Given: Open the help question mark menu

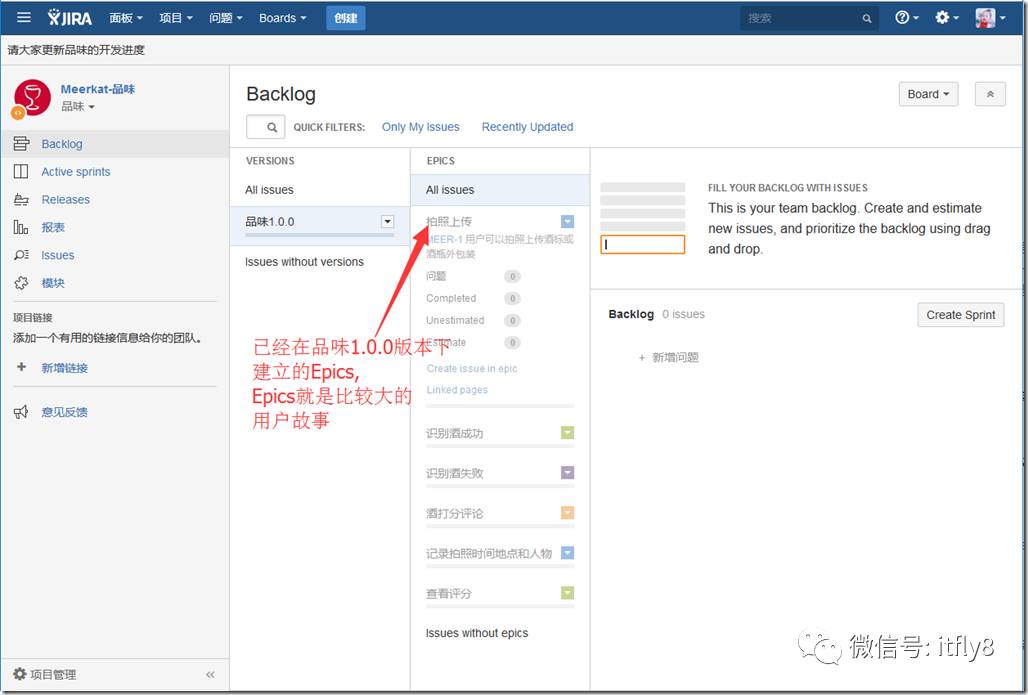Looking at the screenshot, I should (907, 18).
